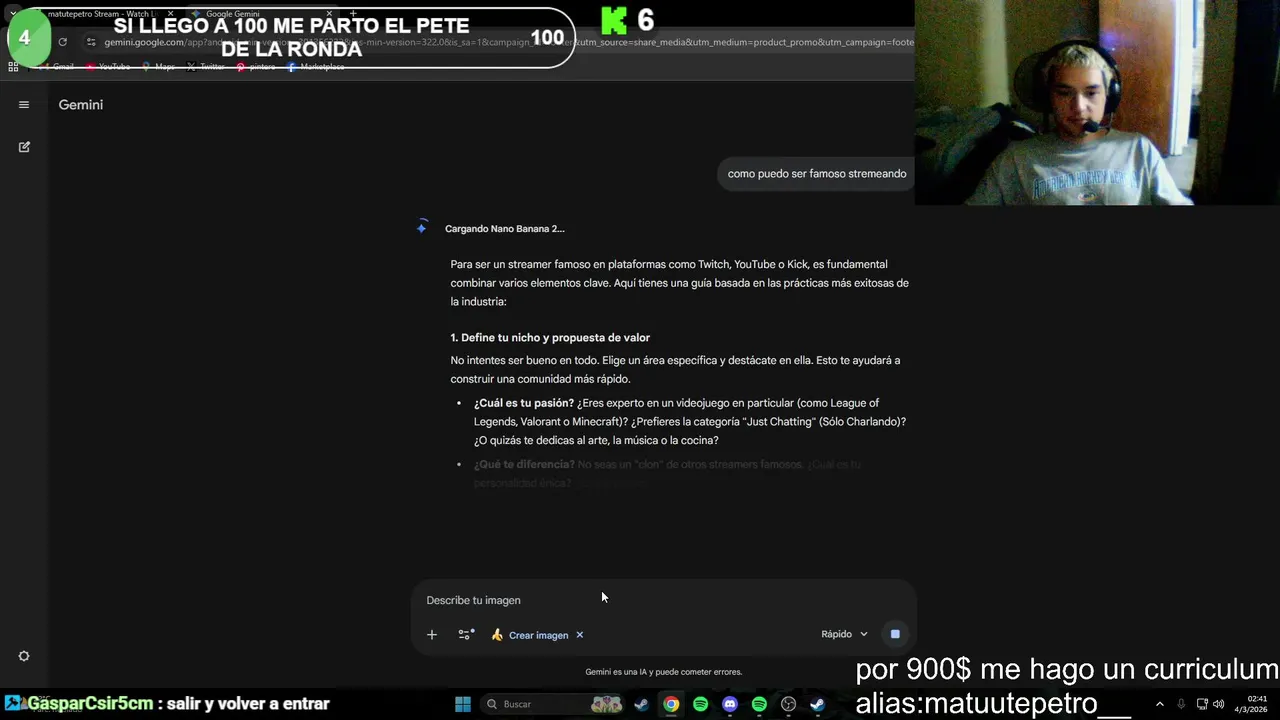Click the Gemini sparkle loading icon
1280x720 pixels.
pyautogui.click(x=421, y=228)
